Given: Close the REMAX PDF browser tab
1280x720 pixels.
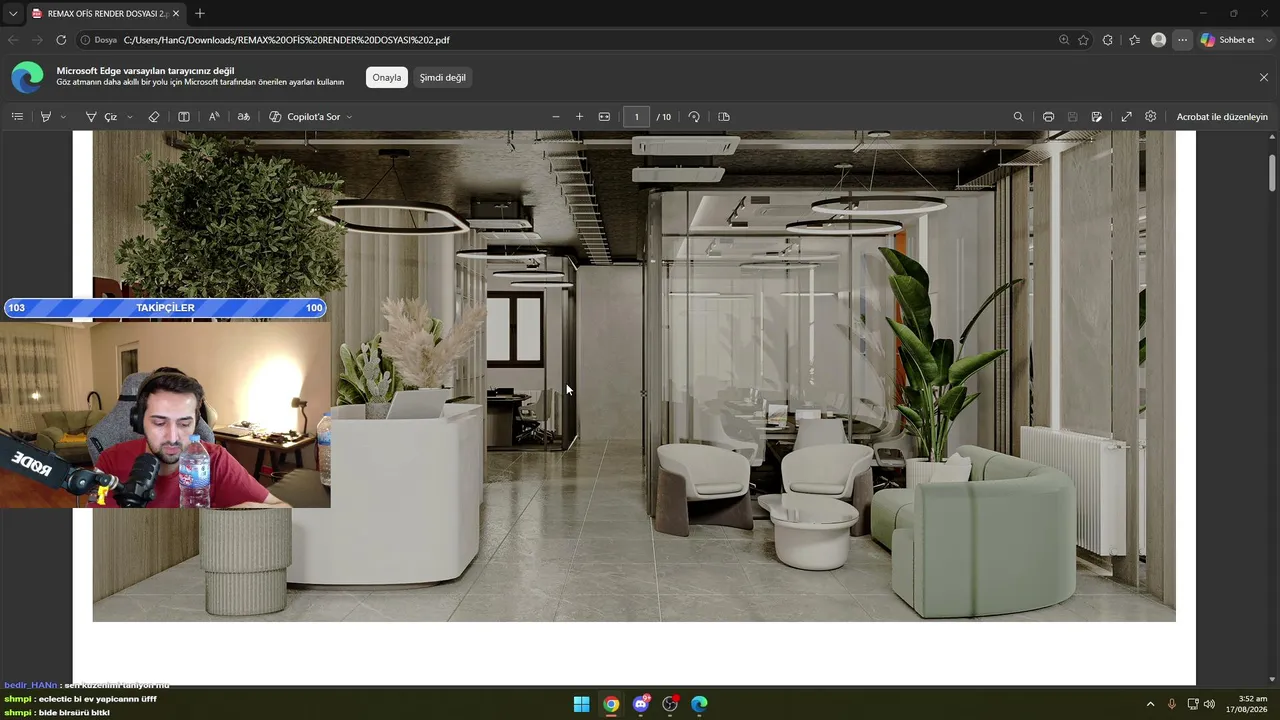Looking at the screenshot, I should coord(176,14).
